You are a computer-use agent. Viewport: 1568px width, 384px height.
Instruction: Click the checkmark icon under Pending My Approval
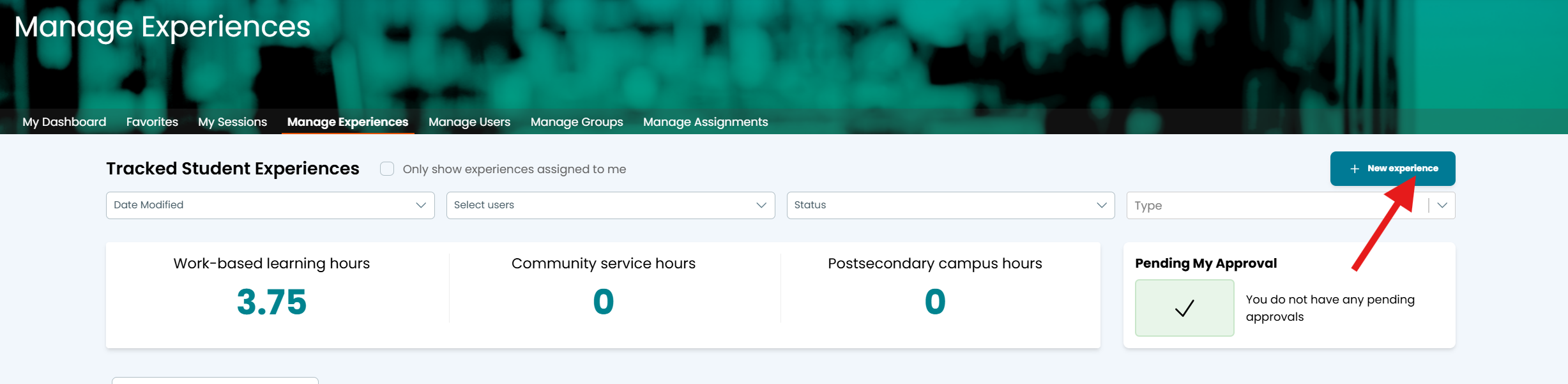tap(1184, 308)
